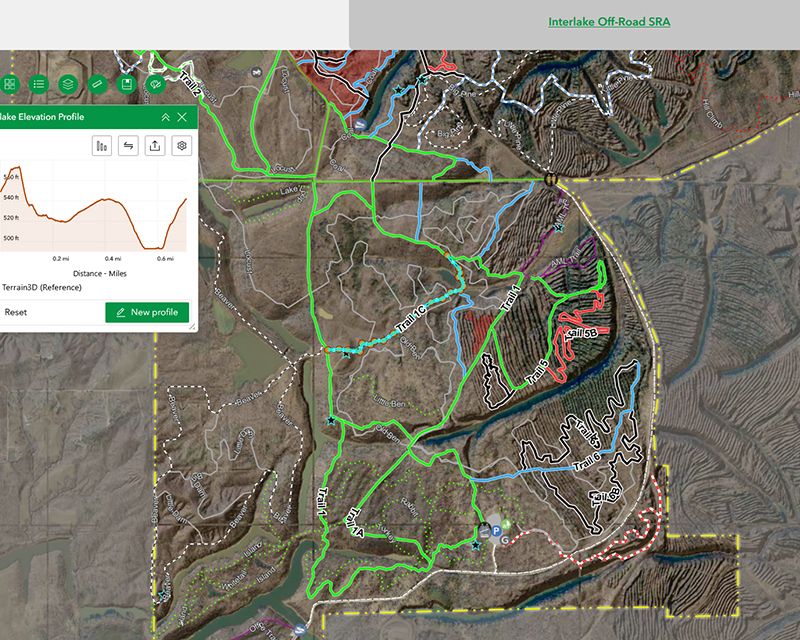Export the elevation profile

[155, 146]
